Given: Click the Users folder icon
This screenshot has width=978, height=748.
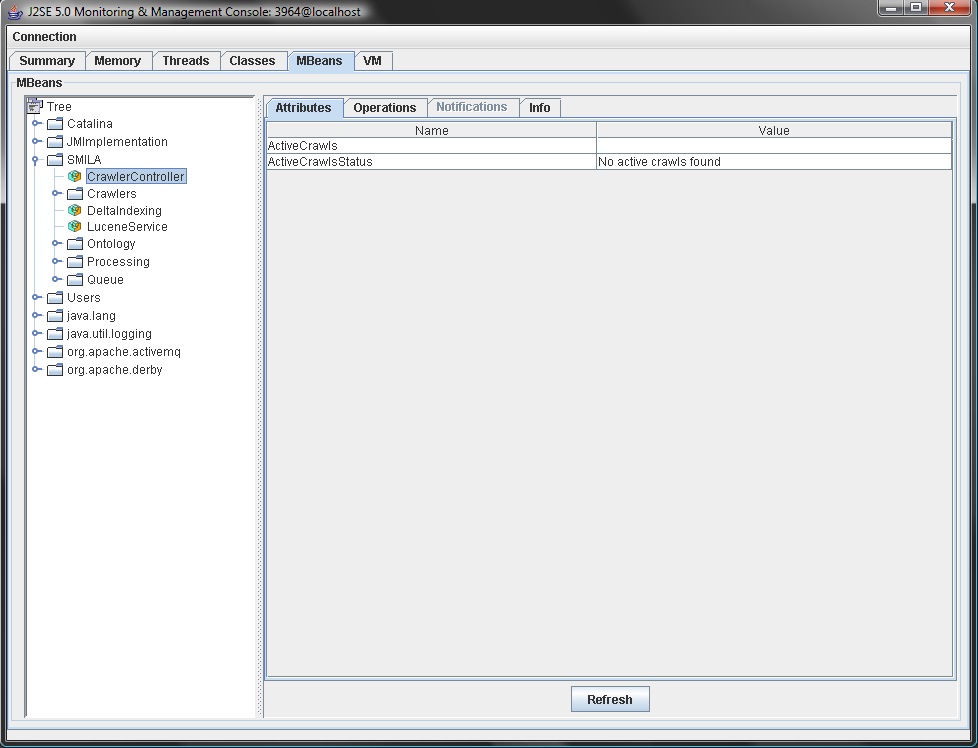Looking at the screenshot, I should [55, 298].
